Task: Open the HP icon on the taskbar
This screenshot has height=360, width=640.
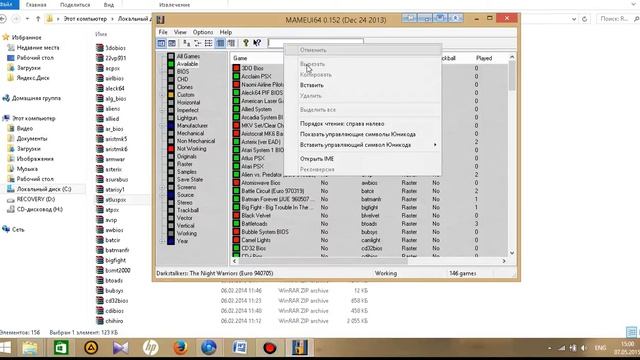Action: (151, 348)
